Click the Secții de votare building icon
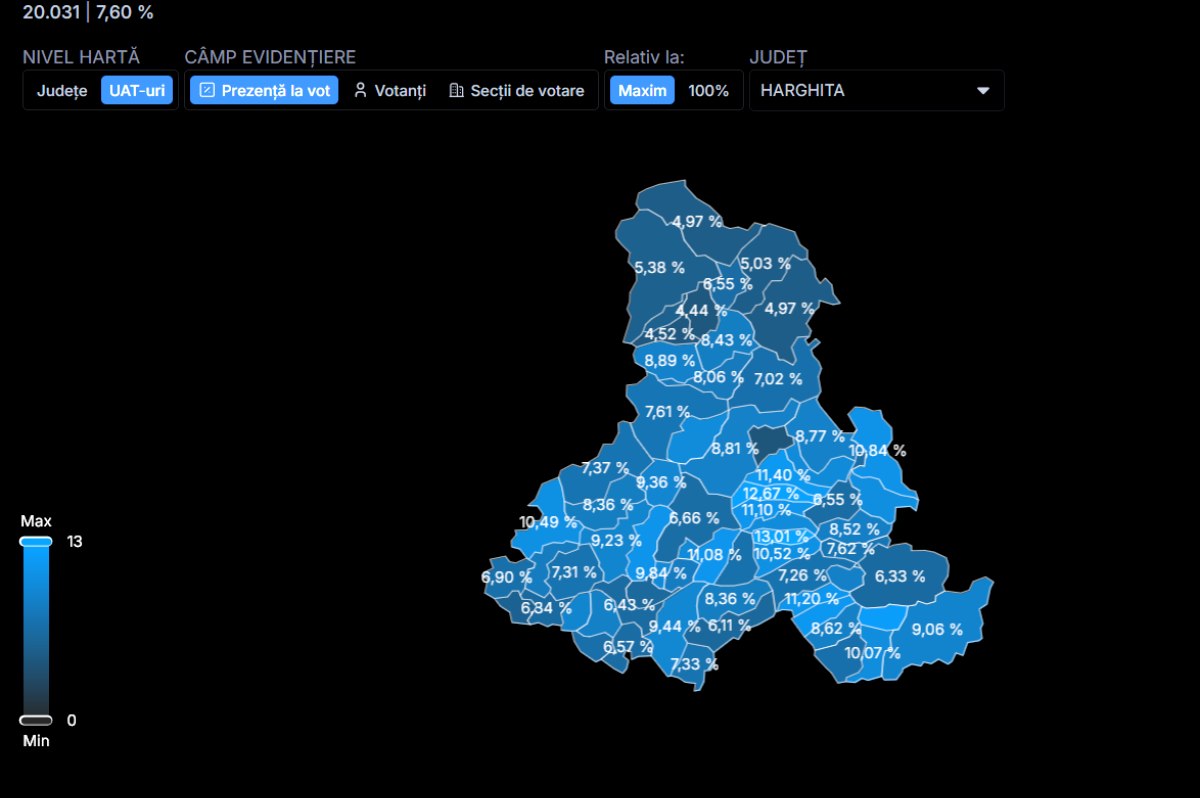The image size is (1200, 798). tap(456, 90)
